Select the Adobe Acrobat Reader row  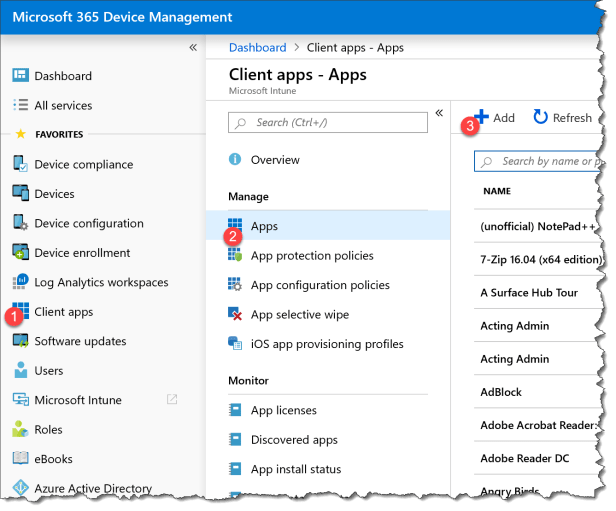click(537, 425)
